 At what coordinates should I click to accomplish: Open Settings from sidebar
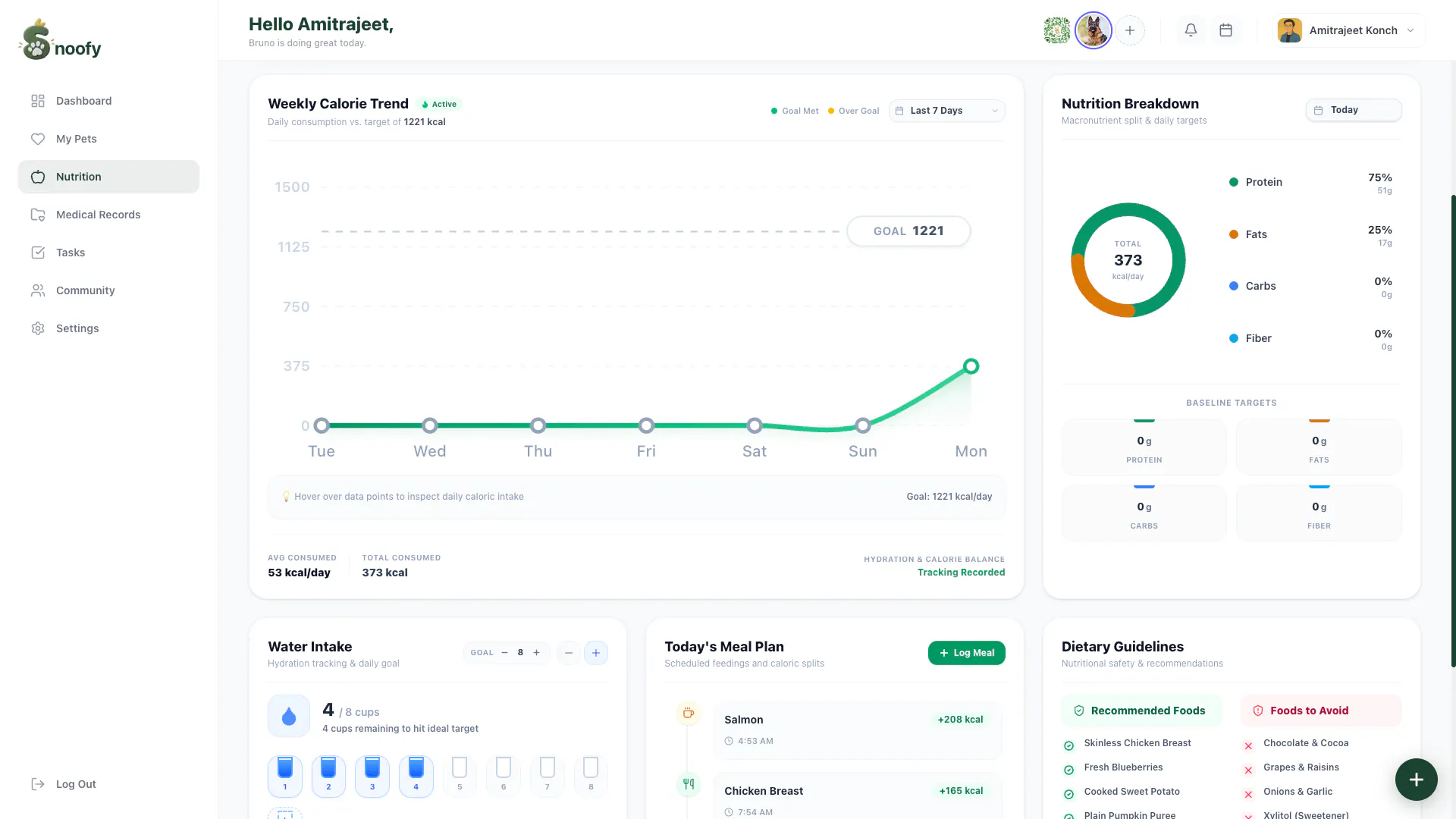point(108,328)
